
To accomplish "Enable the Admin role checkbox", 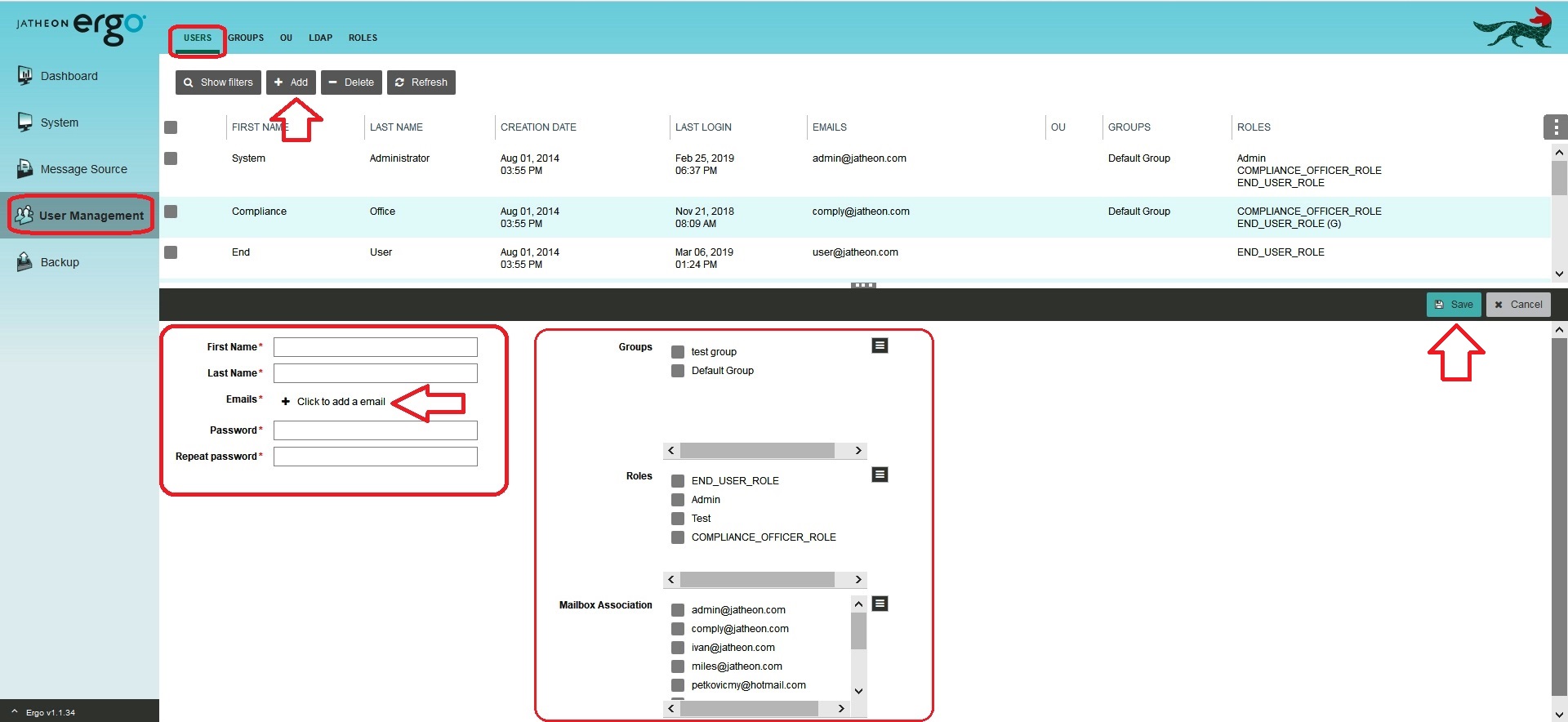I will click(x=678, y=500).
